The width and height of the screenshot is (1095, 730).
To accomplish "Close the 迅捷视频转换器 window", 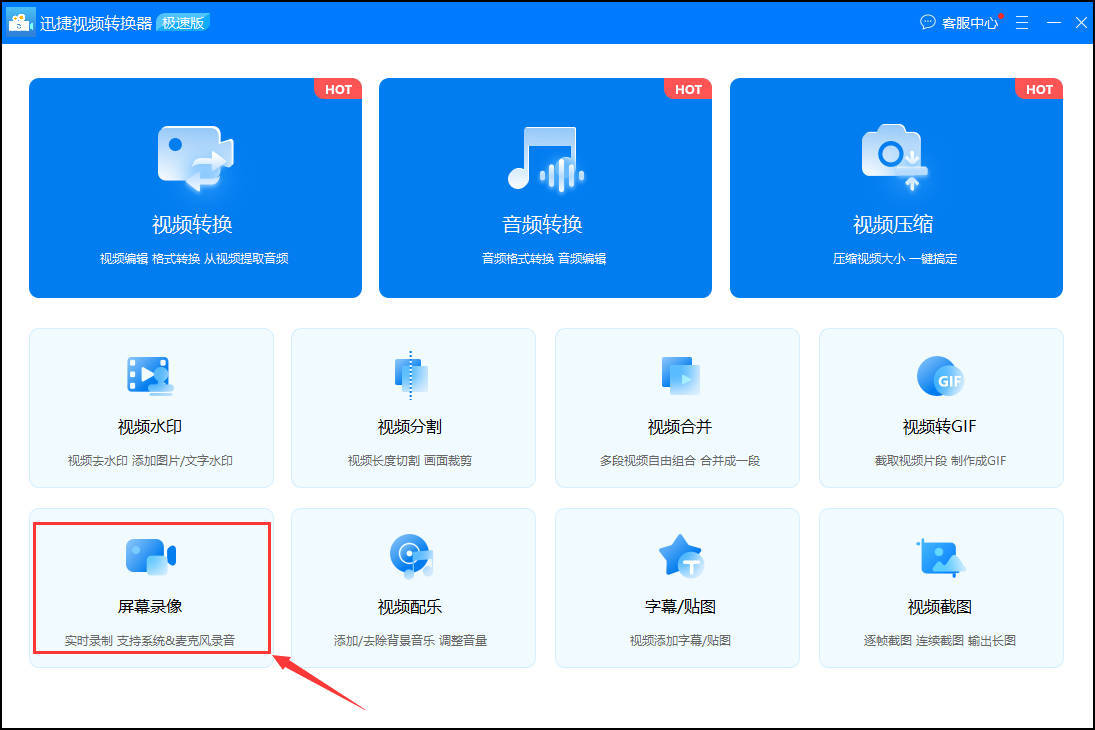I will click(x=1081, y=22).
